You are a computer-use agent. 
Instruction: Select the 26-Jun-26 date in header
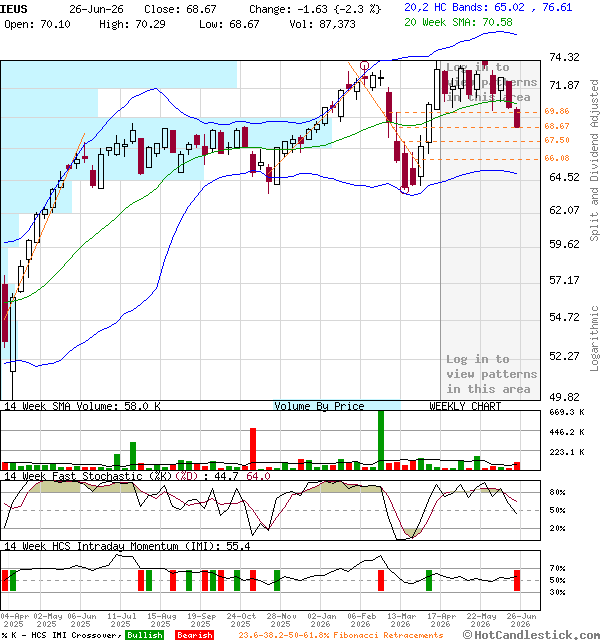pos(96,9)
